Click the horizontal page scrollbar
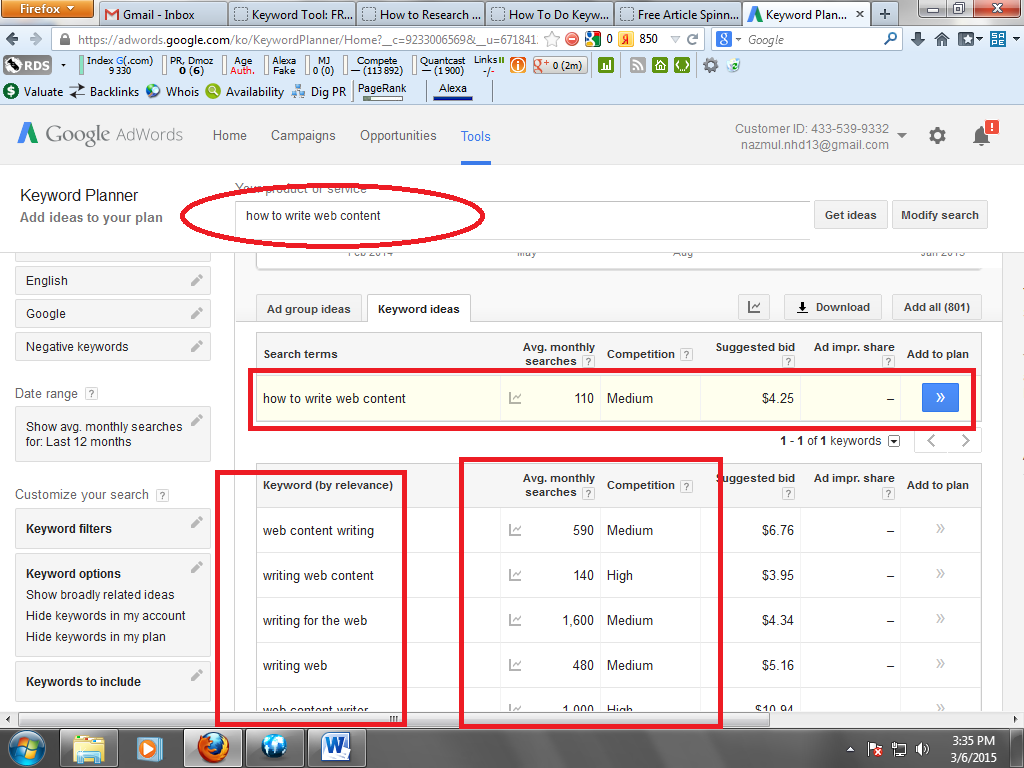The width and height of the screenshot is (1024, 768). coord(394,719)
